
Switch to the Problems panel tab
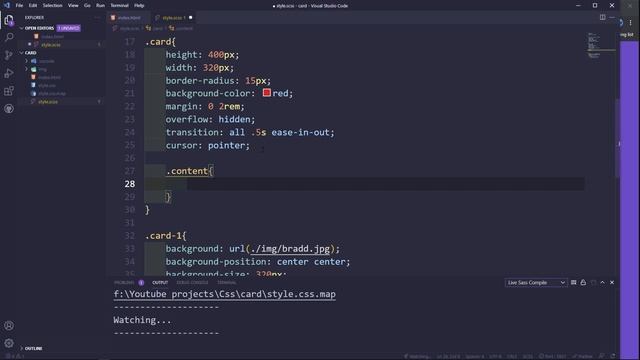pyautogui.click(x=124, y=282)
